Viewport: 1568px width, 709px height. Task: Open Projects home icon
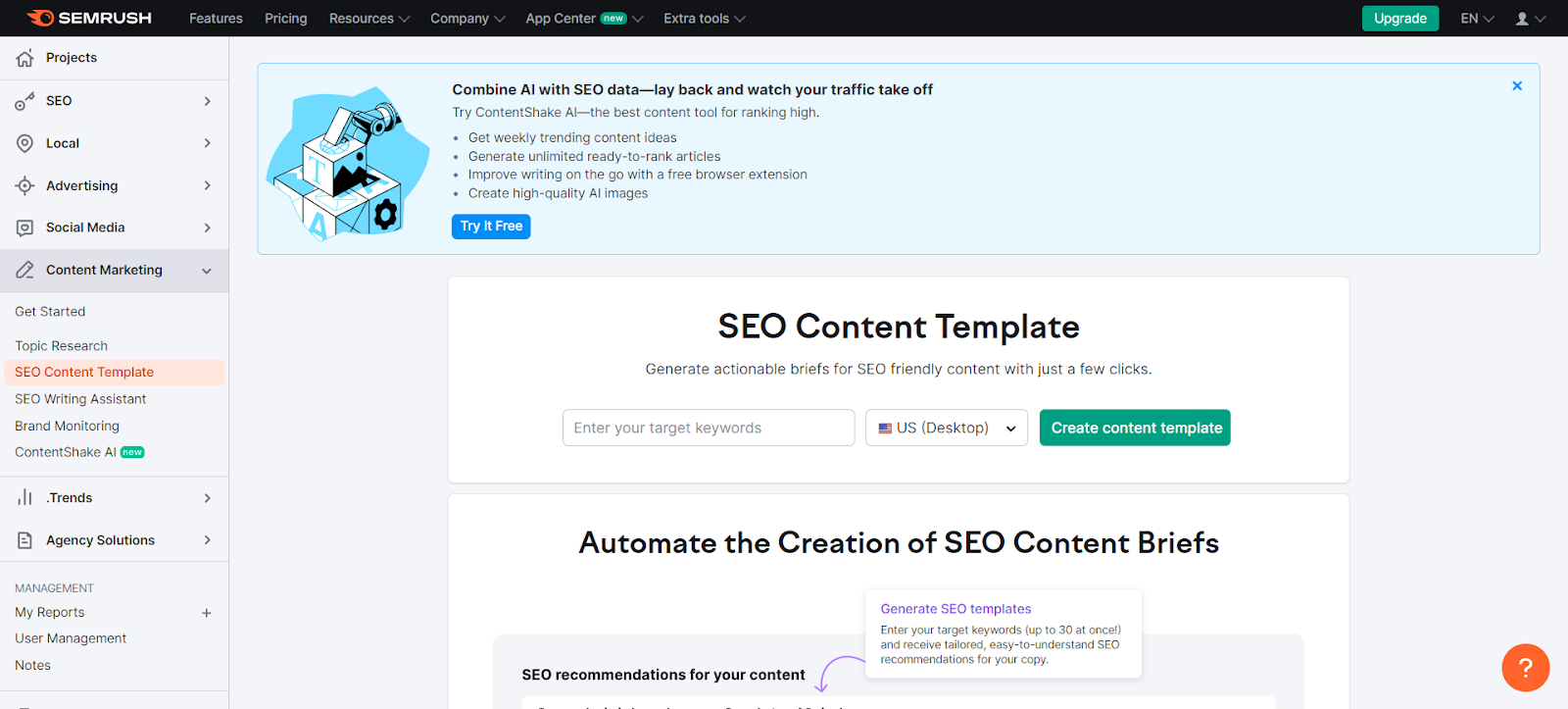[x=25, y=58]
